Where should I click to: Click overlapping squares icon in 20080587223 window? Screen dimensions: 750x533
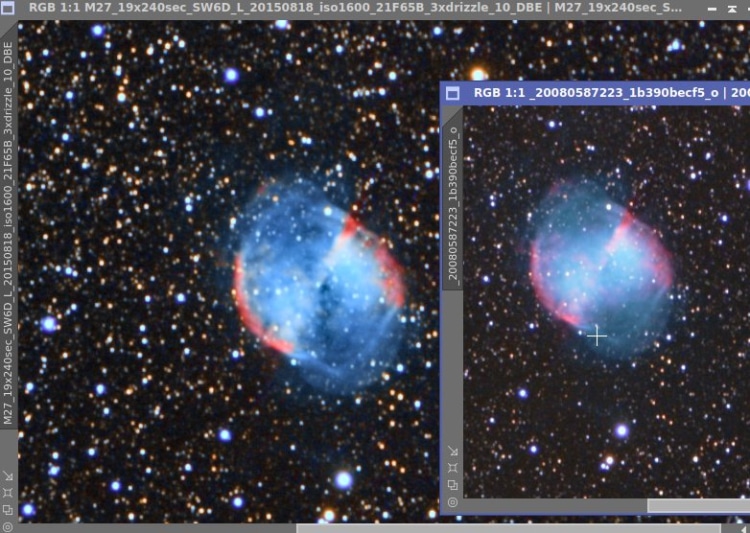(x=452, y=485)
